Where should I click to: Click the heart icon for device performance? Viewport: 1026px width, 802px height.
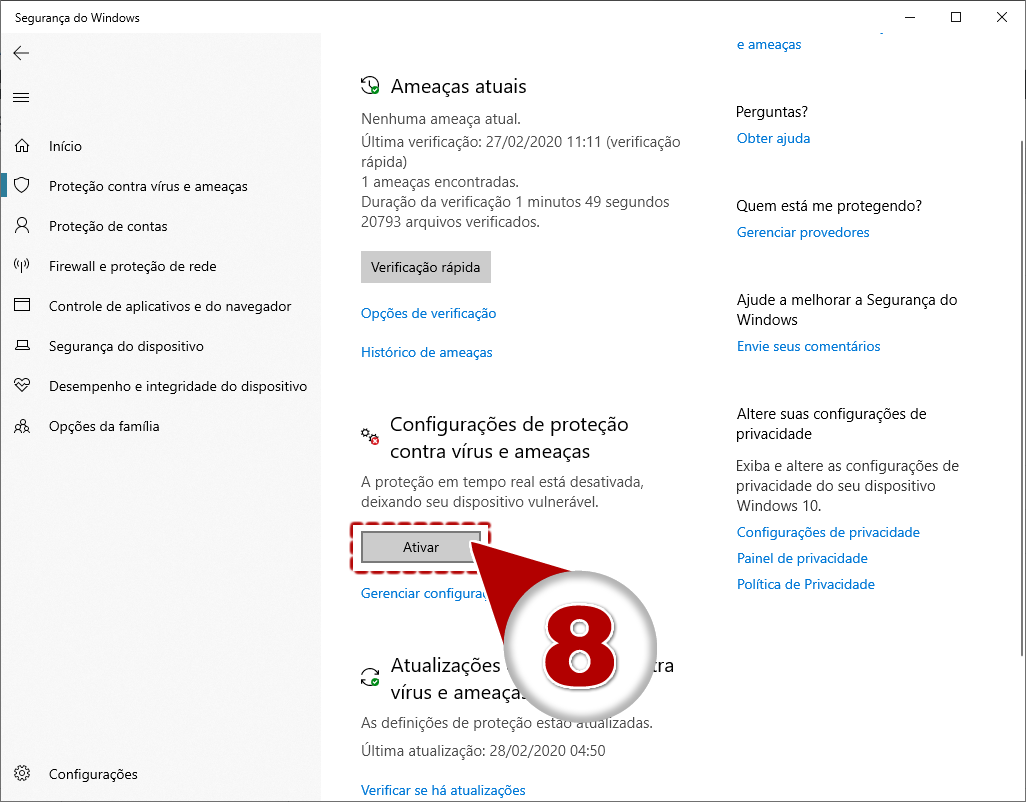pos(22,385)
